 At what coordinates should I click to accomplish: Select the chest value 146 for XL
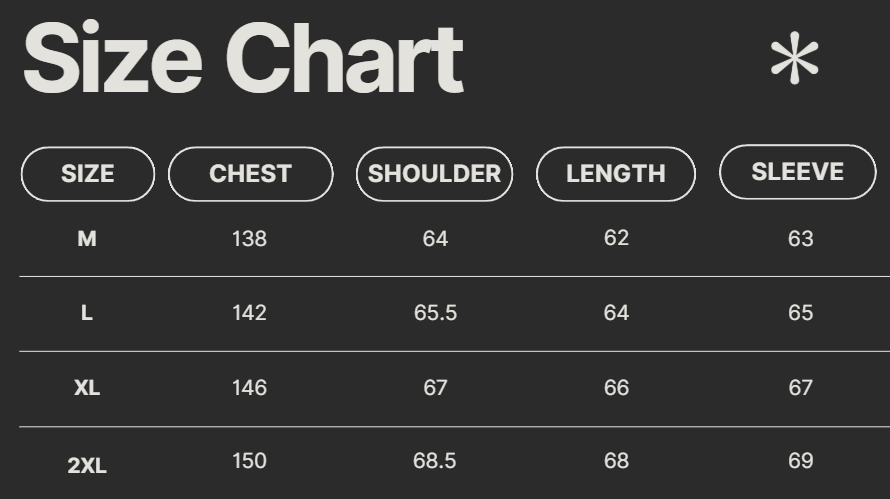249,388
